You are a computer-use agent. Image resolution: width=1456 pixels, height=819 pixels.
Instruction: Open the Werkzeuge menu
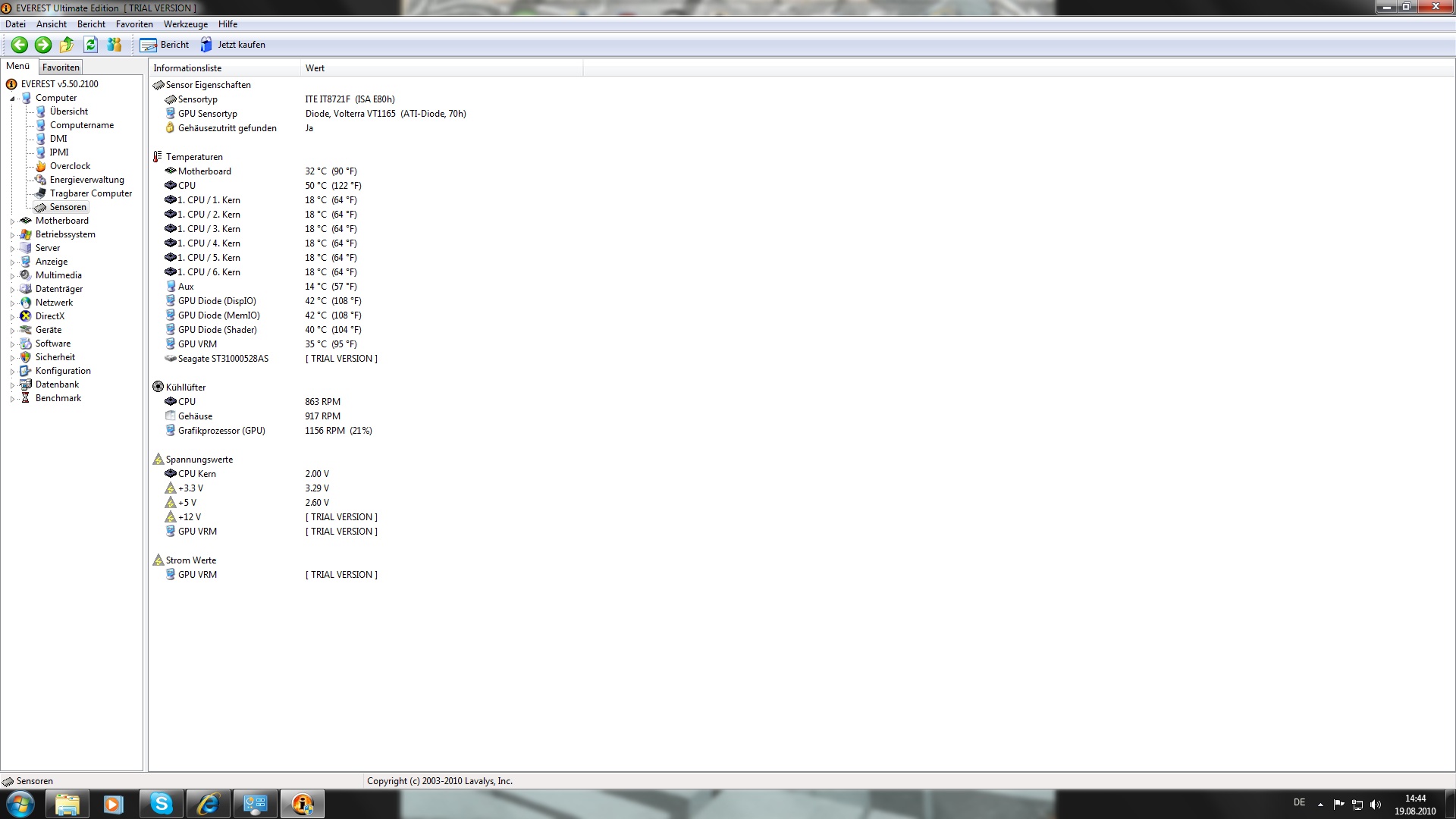pyautogui.click(x=185, y=24)
